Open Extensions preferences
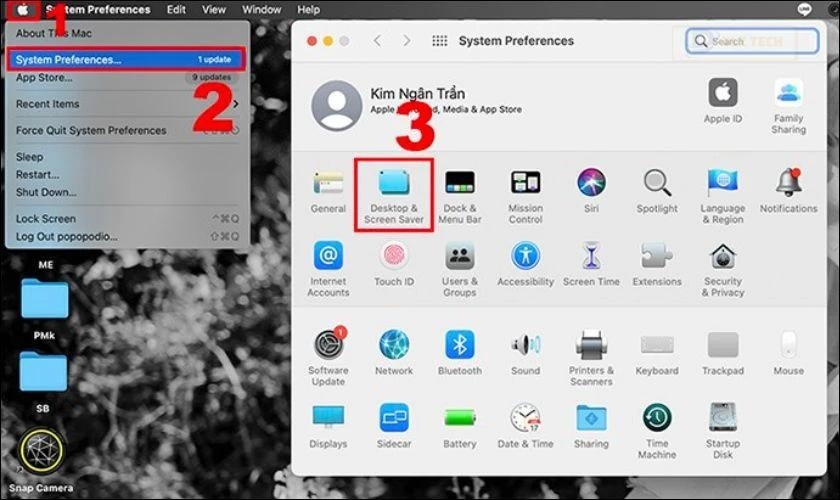This screenshot has height=500, width=840. click(657, 265)
